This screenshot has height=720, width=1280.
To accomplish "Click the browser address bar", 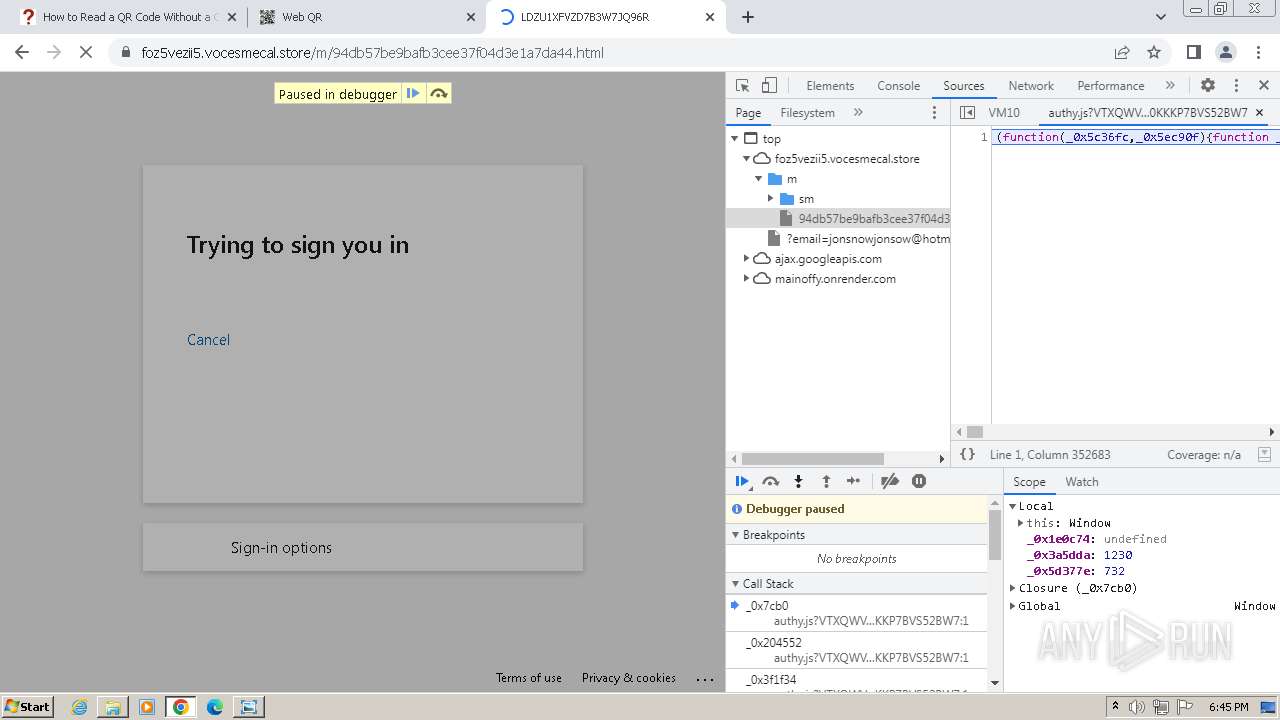I will point(610,53).
